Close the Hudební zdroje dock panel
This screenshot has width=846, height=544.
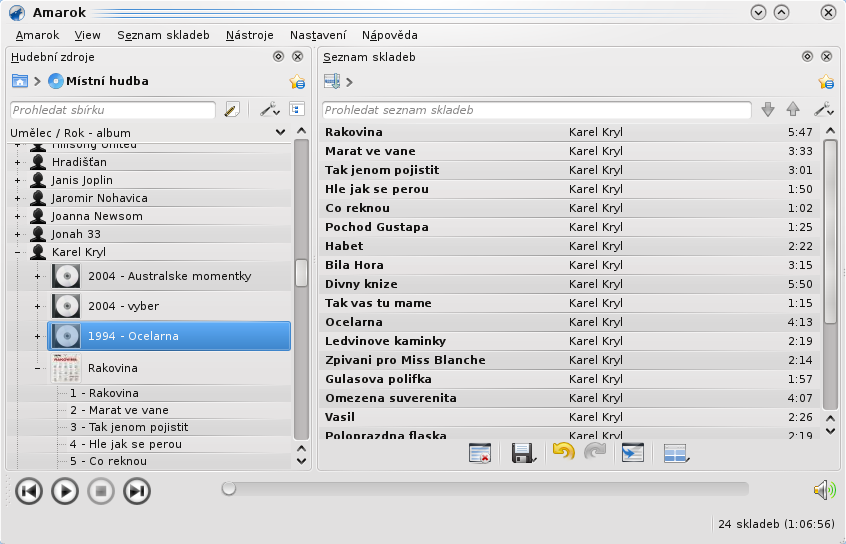pyautogui.click(x=297, y=56)
